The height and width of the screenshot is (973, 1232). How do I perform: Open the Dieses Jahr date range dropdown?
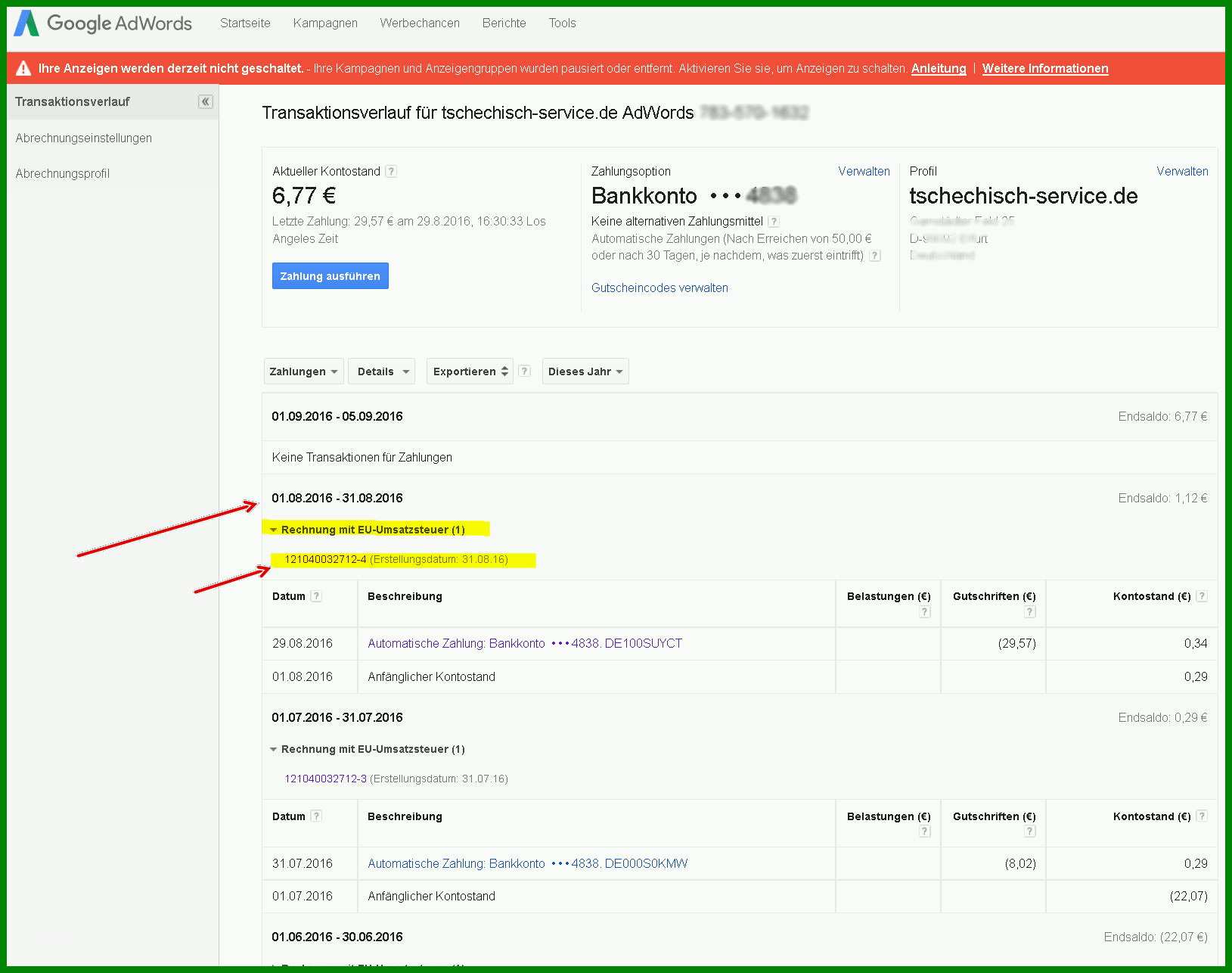point(585,371)
